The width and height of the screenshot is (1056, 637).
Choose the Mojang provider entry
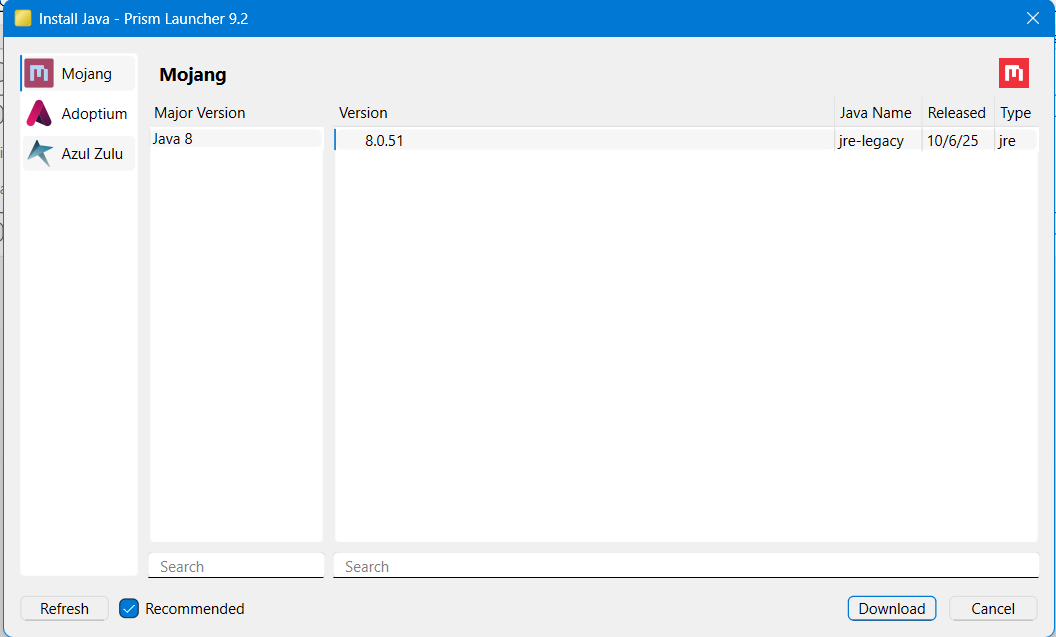86,73
